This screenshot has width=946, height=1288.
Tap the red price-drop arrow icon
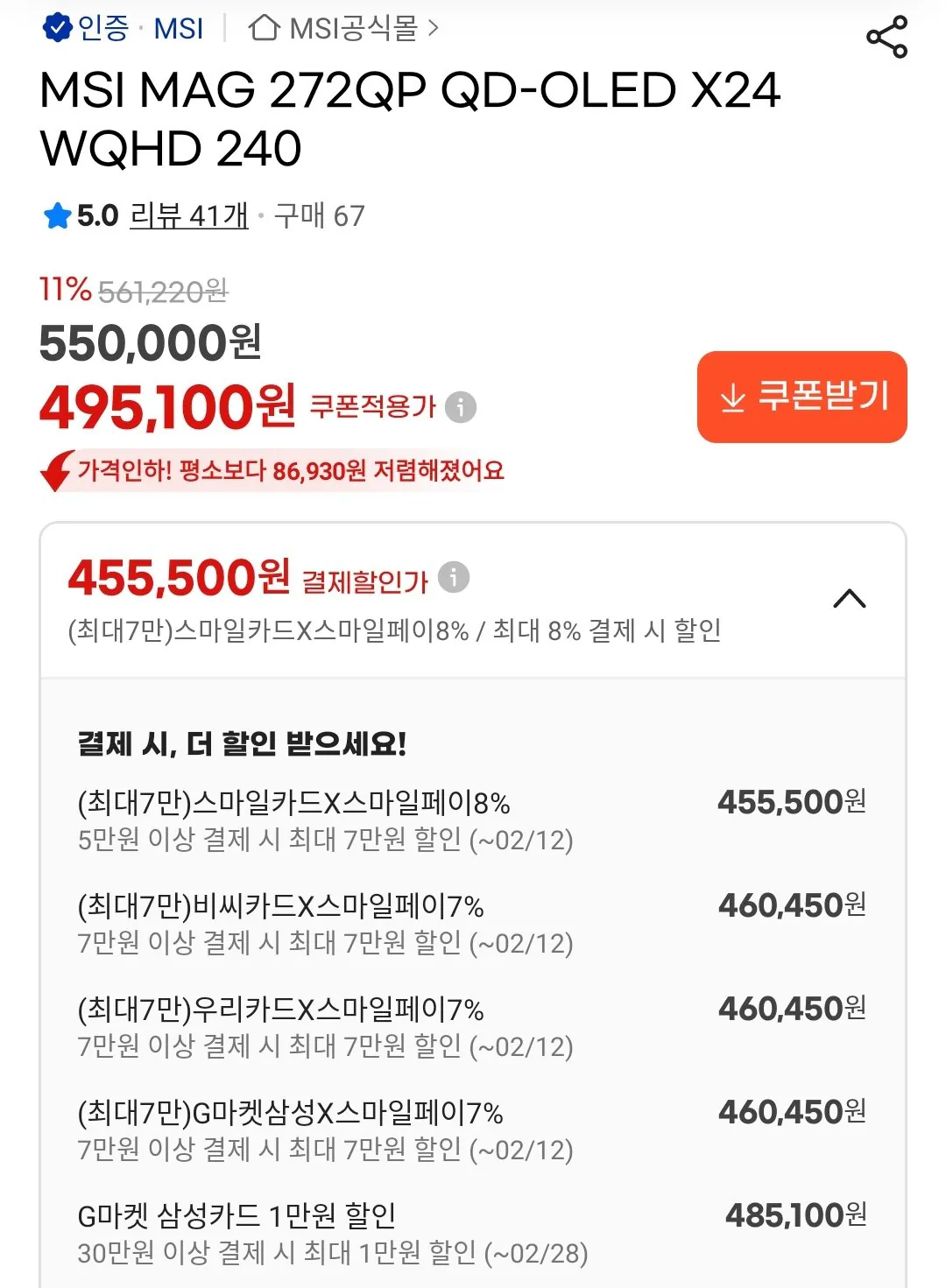pyautogui.click(x=57, y=471)
